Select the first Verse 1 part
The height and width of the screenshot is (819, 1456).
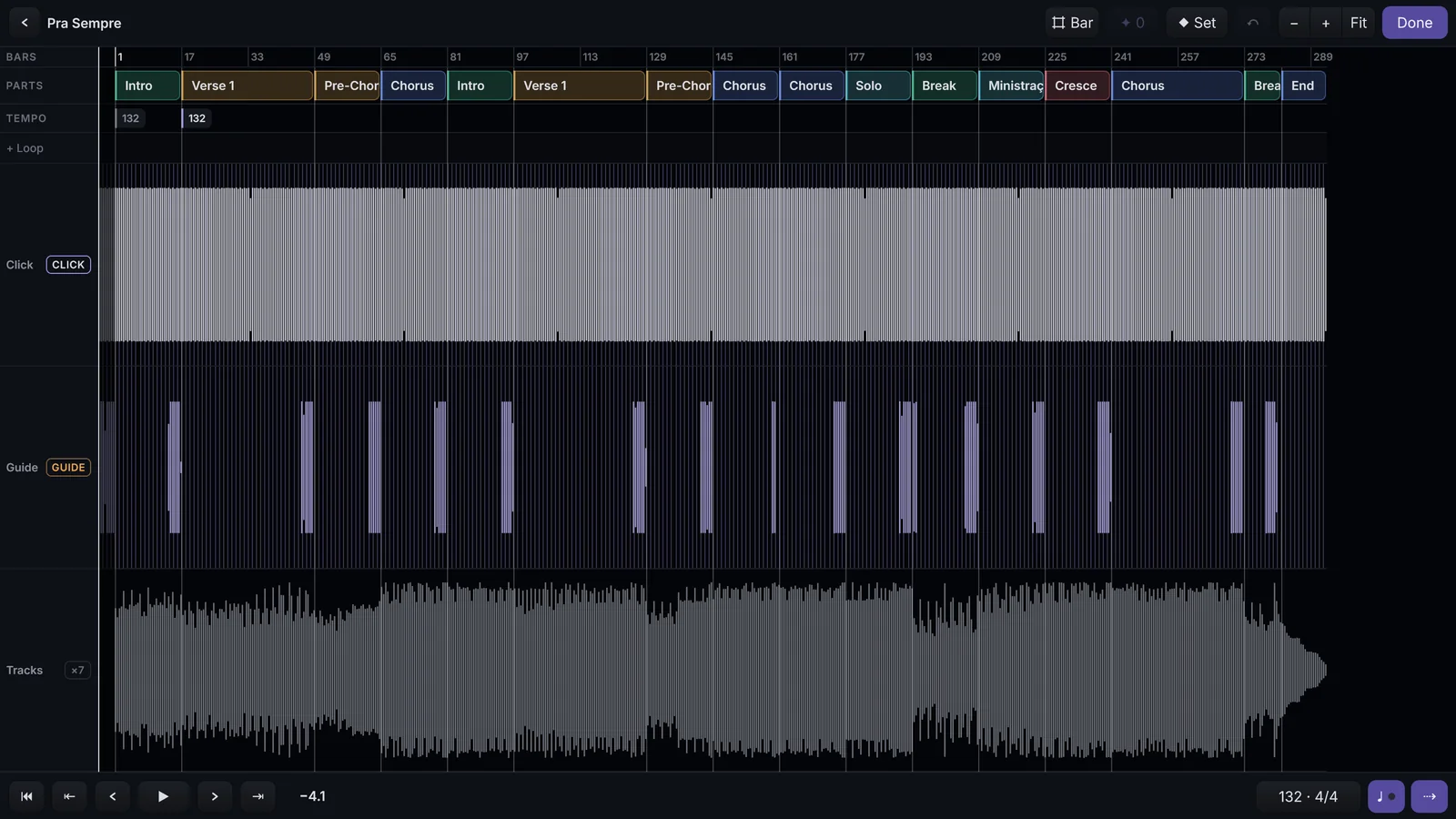click(x=248, y=86)
